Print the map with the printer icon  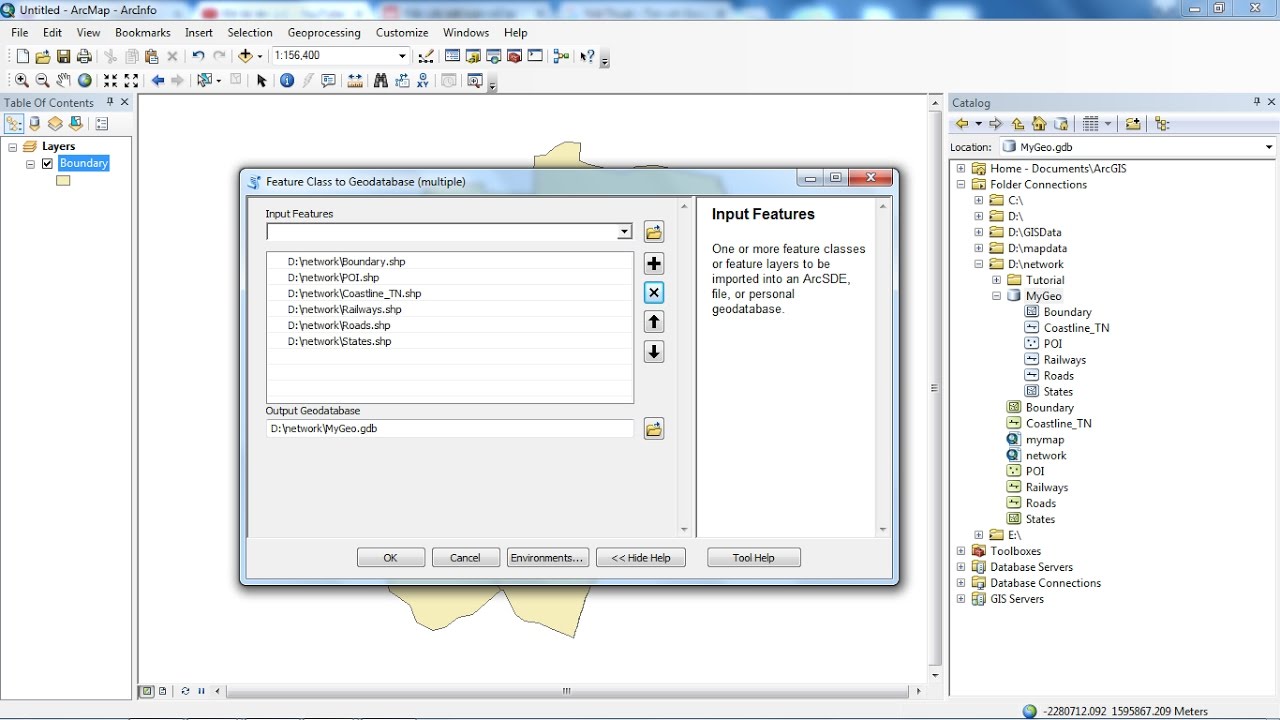[84, 57]
